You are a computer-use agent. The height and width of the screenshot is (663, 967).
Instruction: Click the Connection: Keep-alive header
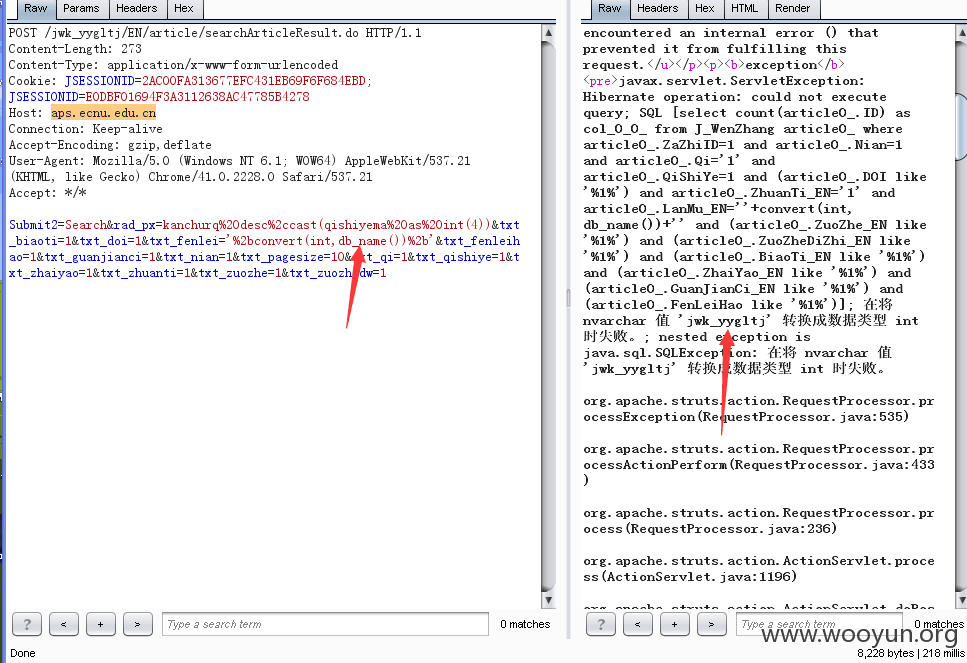tap(86, 129)
